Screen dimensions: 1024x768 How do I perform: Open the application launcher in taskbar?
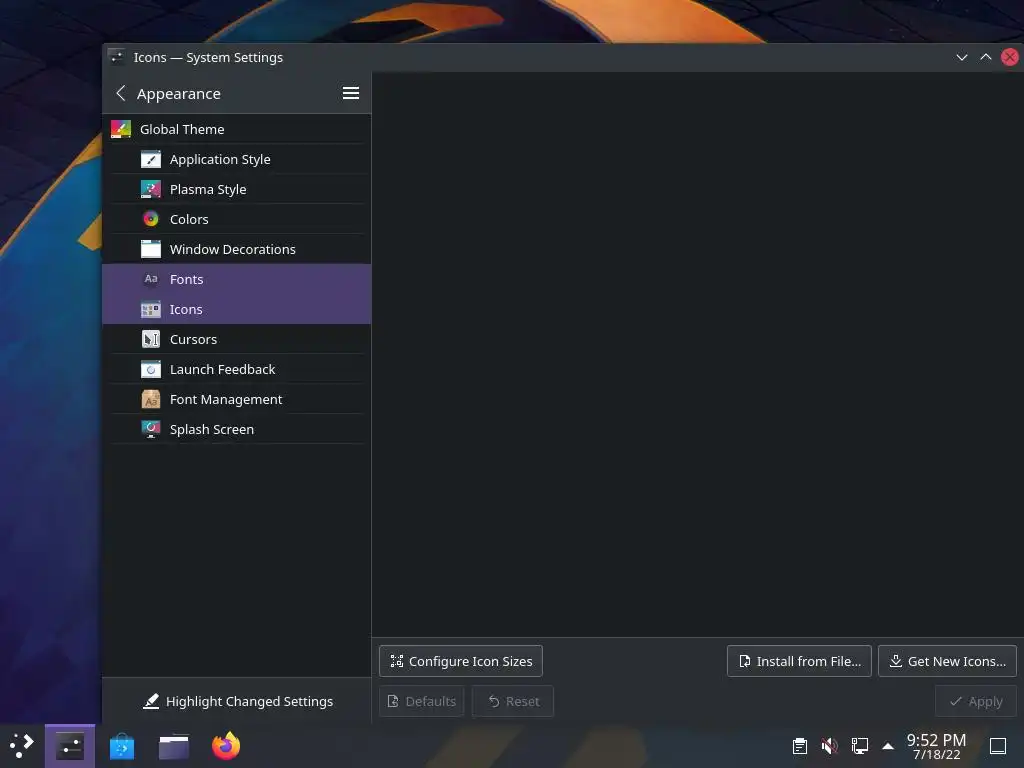tap(22, 746)
